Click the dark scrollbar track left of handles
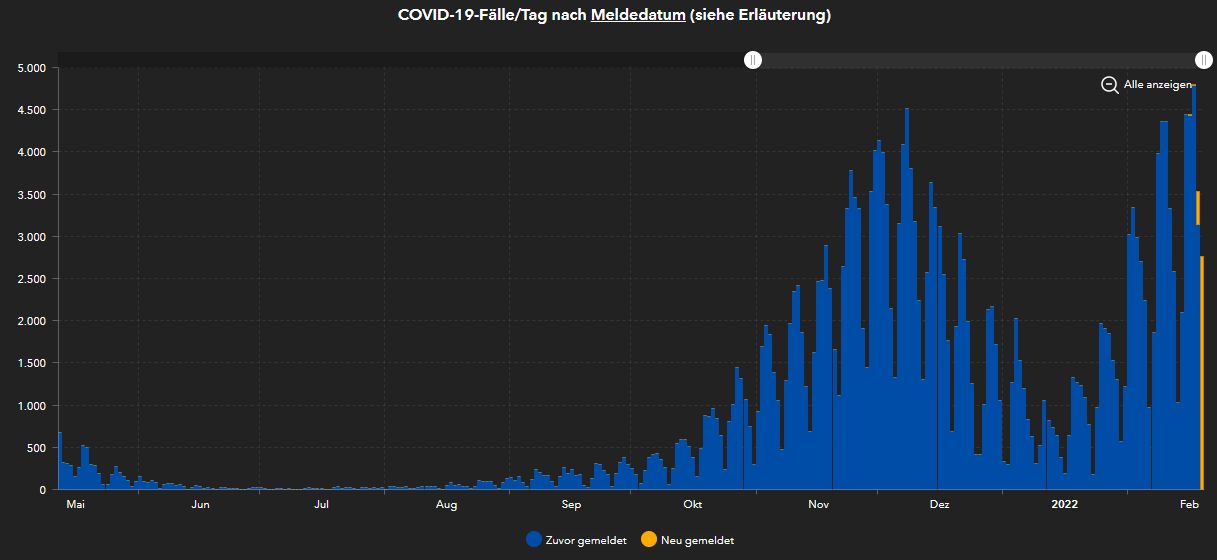The height and width of the screenshot is (560, 1217). pos(400,60)
